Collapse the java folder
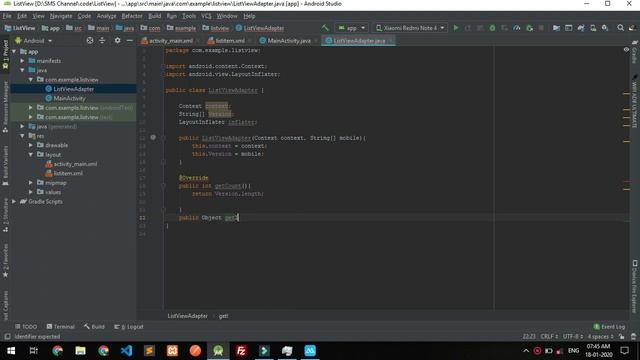 [22, 70]
